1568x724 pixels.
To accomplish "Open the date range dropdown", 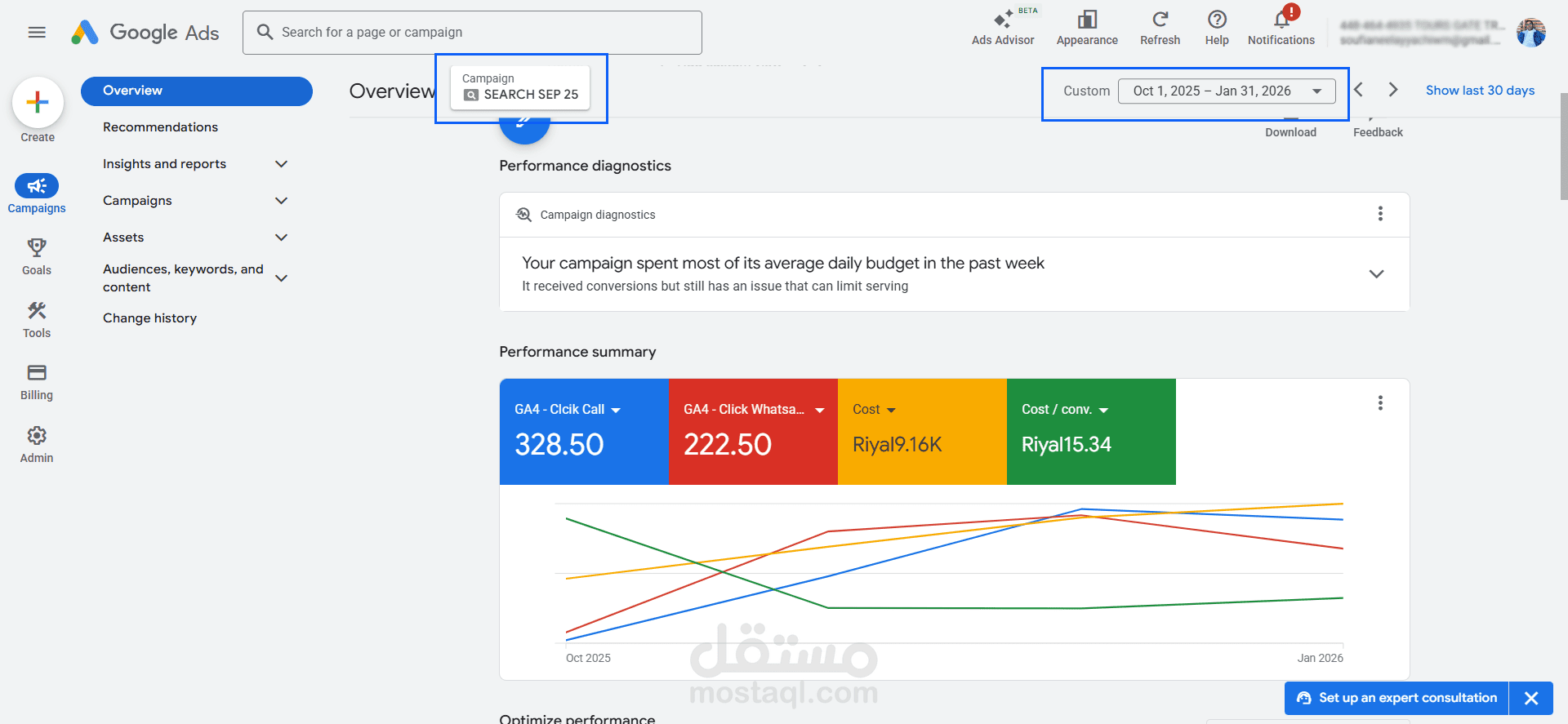I will pos(1227,91).
